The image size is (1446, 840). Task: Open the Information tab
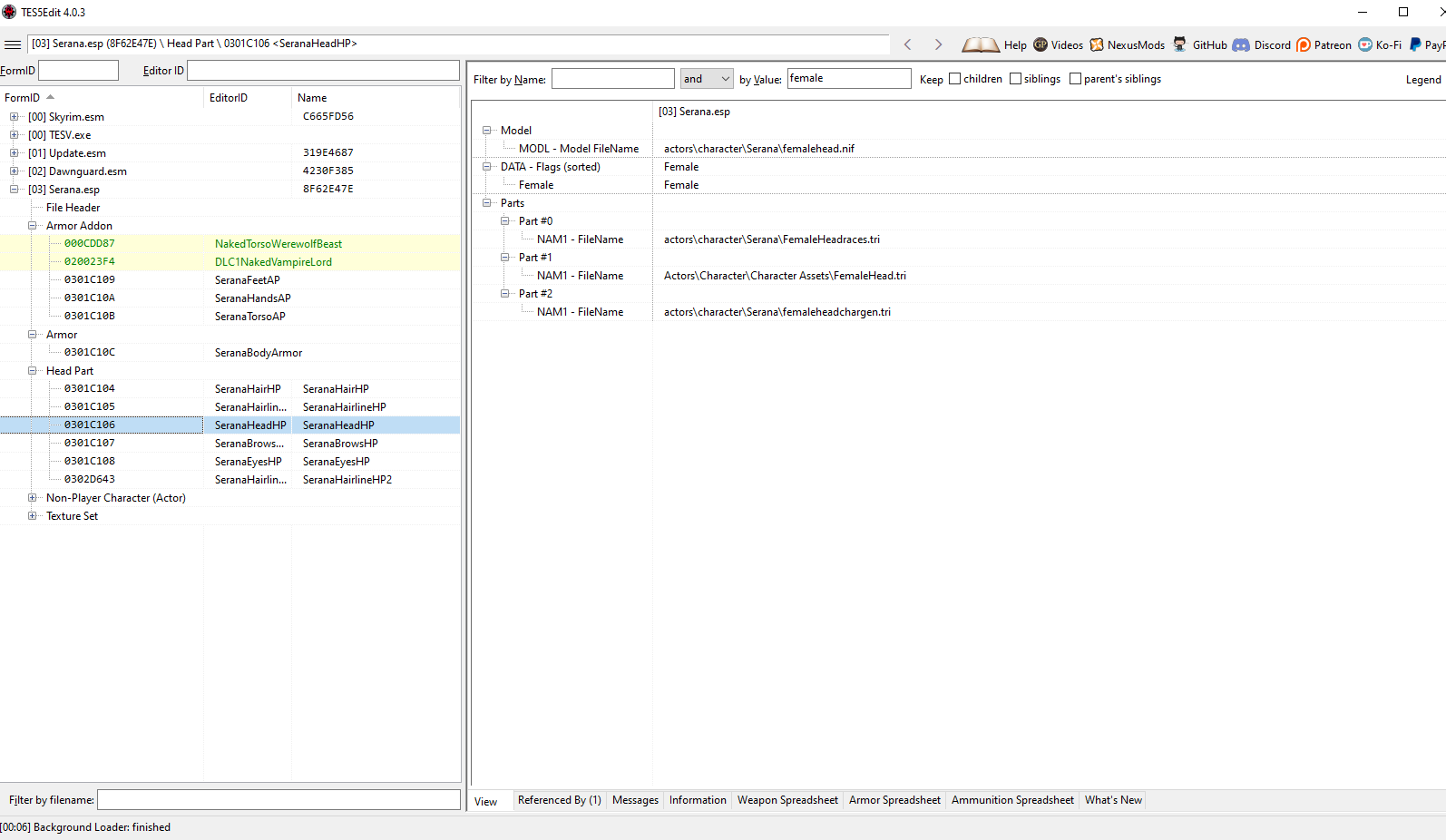pos(698,800)
